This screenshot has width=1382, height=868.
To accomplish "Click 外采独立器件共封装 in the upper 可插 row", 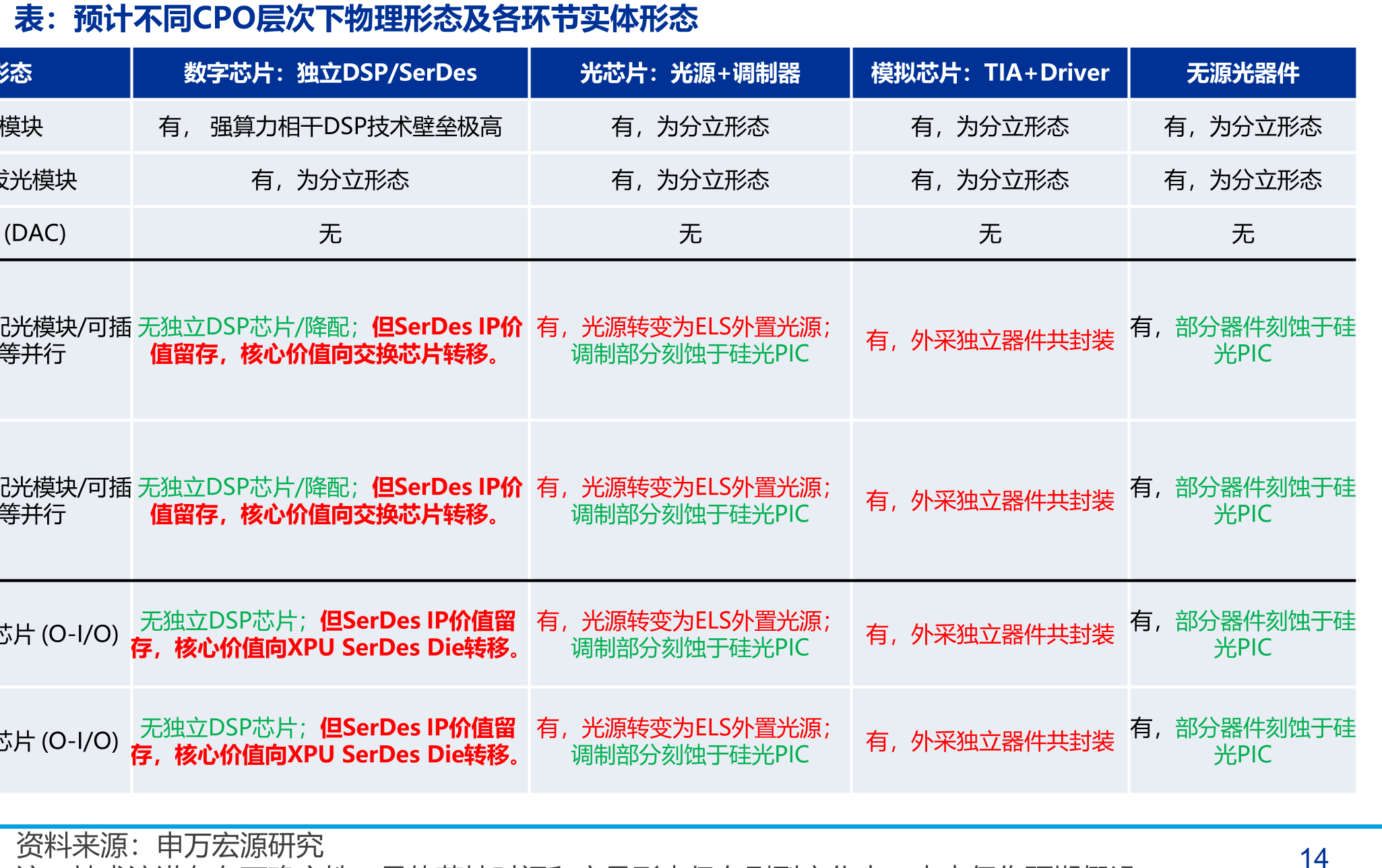I will 990,340.
